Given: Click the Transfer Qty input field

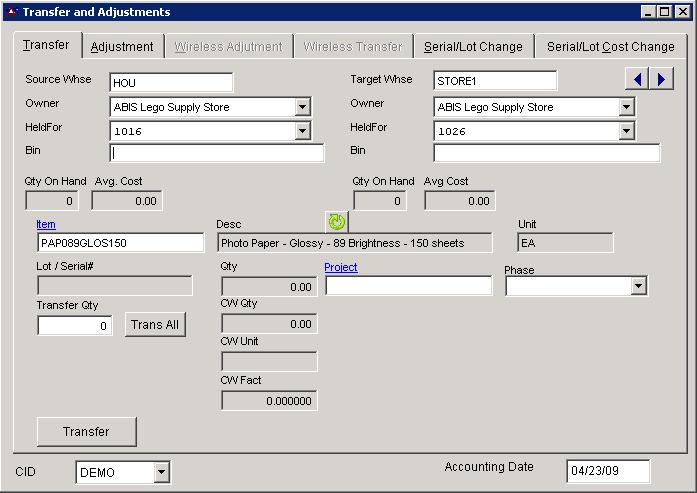Looking at the screenshot, I should [75, 326].
